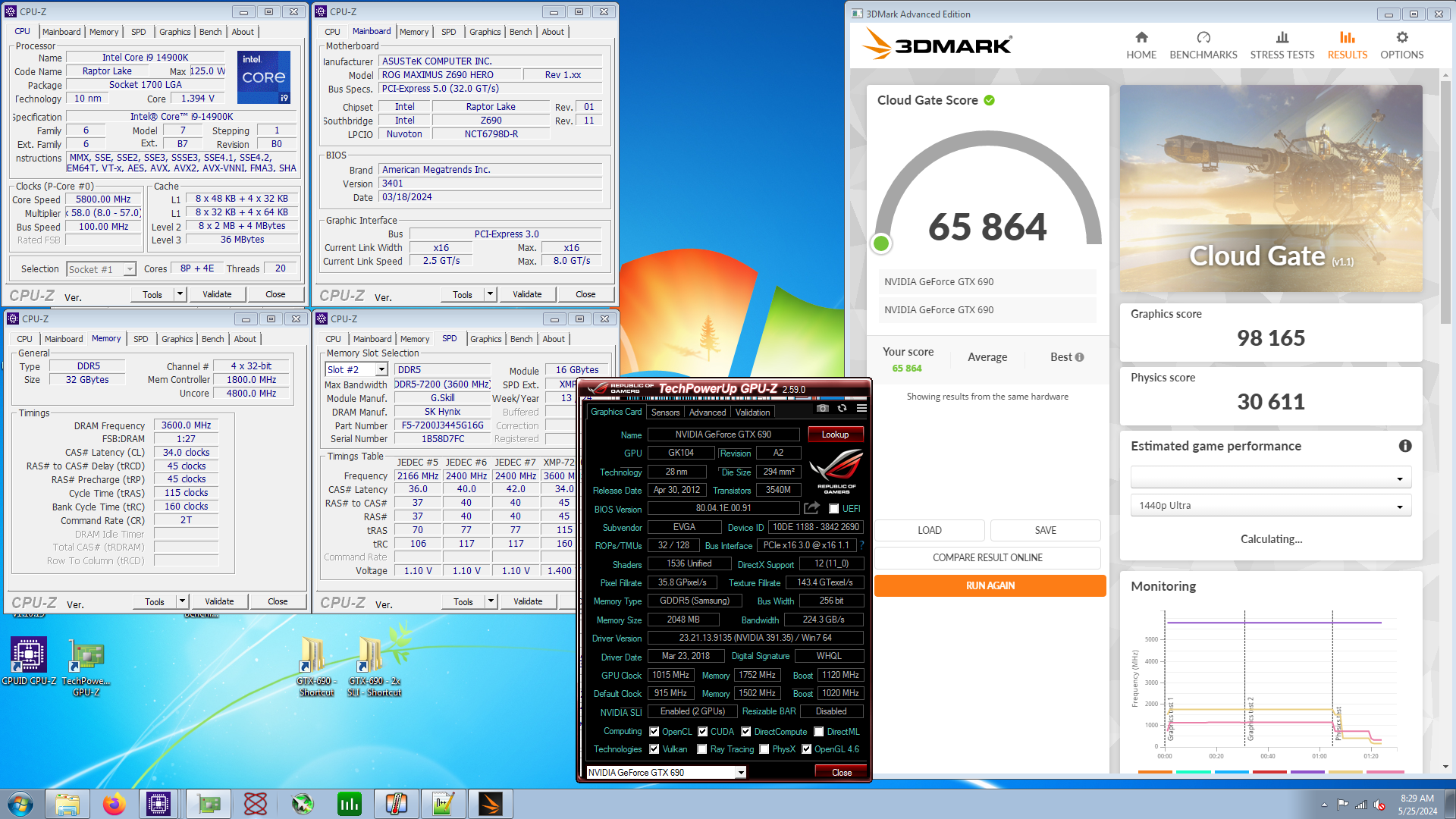
Task: Launch Firefox from the taskbar
Action: (x=114, y=804)
